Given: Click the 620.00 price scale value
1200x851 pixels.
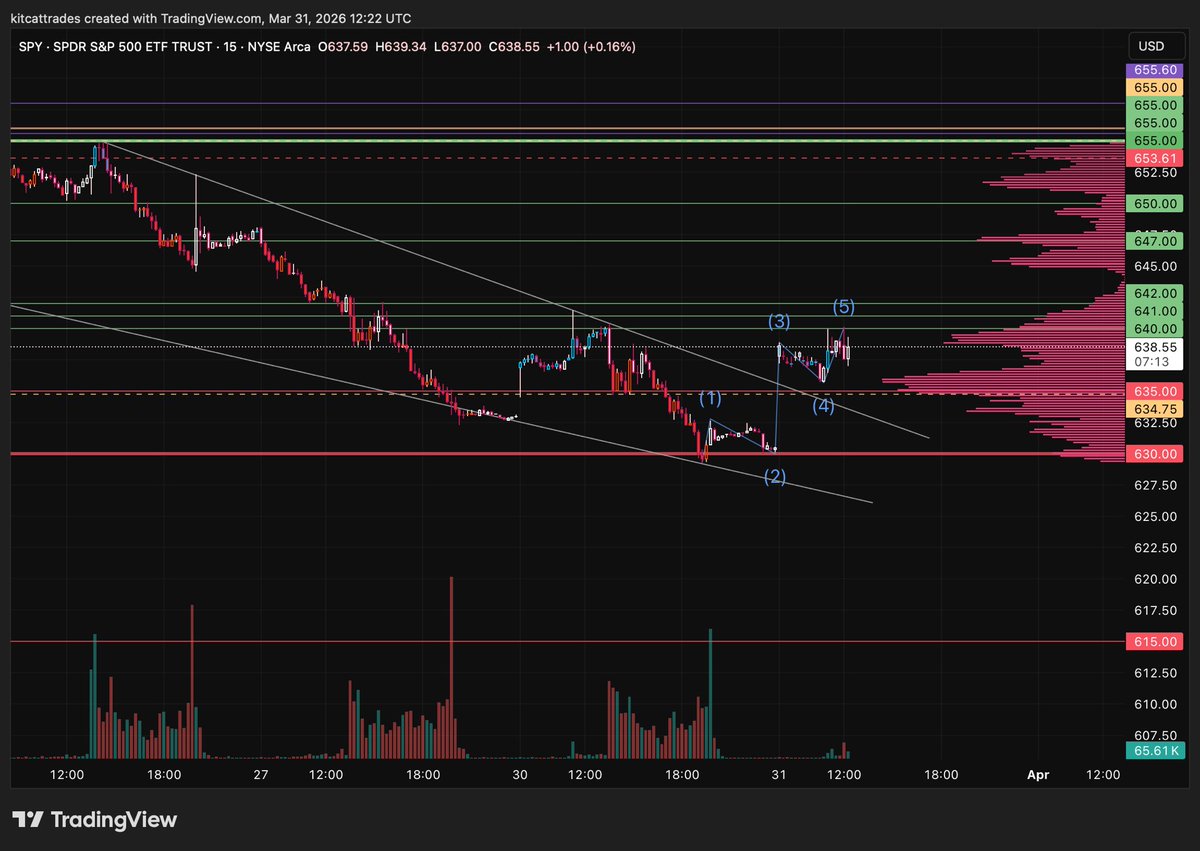Looking at the screenshot, I should tap(1154, 579).
